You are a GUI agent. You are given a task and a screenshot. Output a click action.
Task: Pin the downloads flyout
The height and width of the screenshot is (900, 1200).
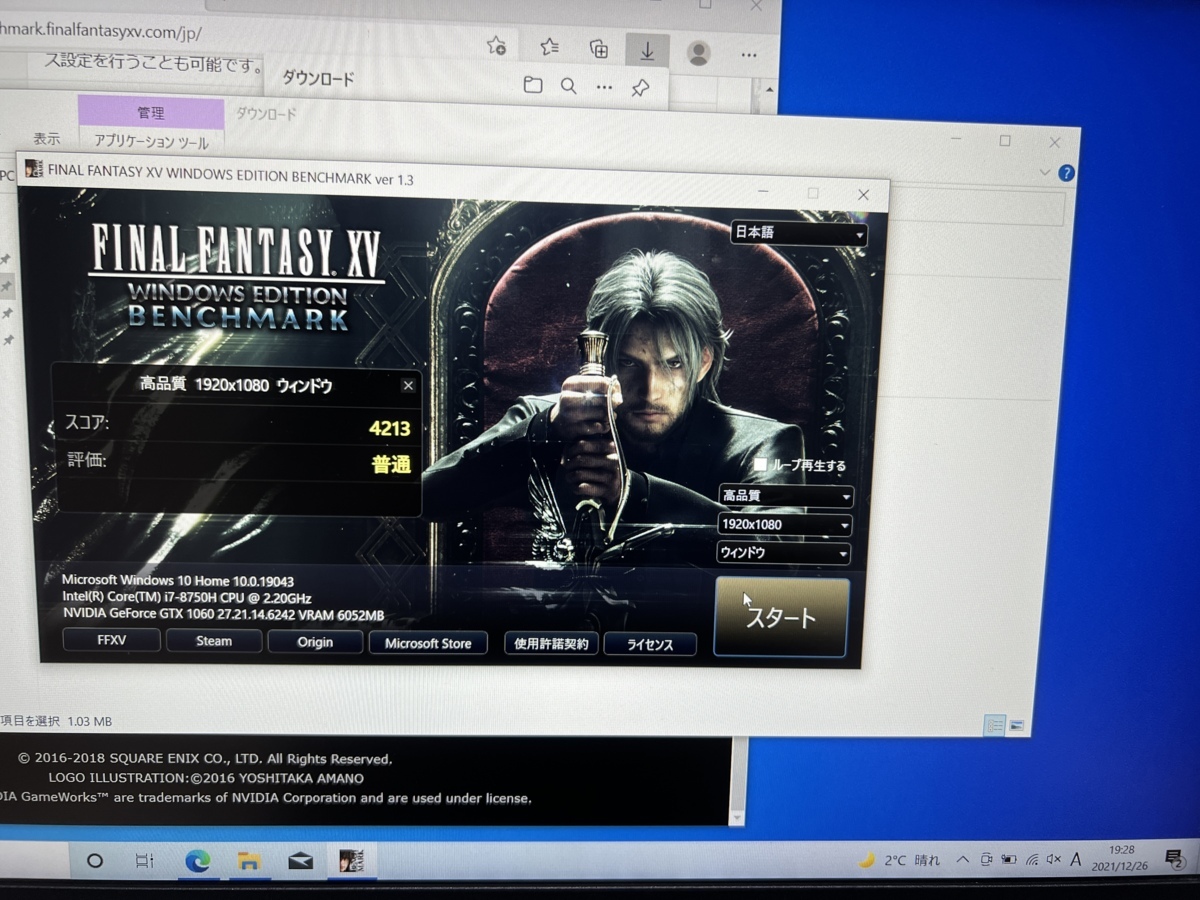pos(640,88)
